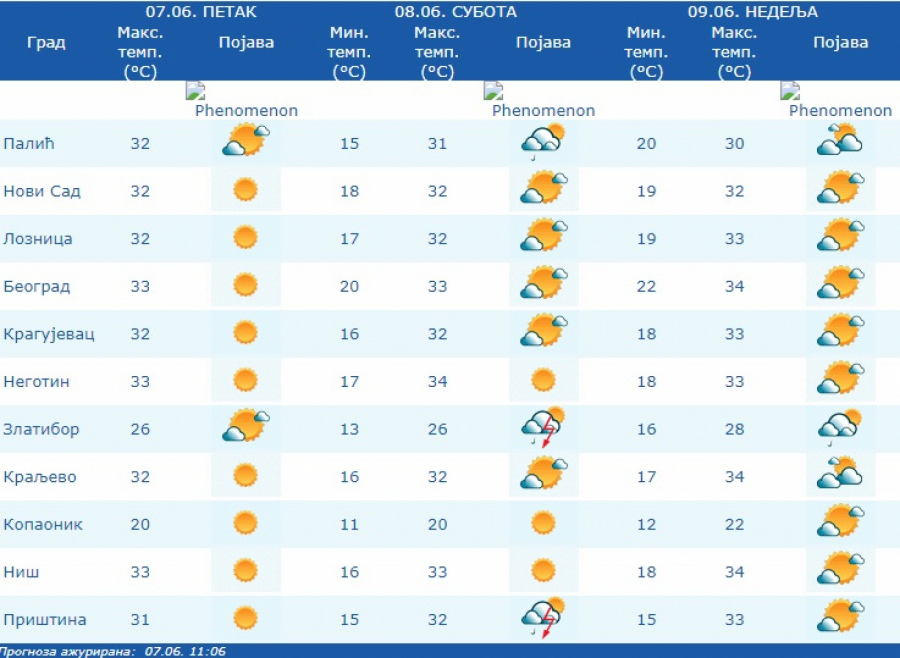Click Palić Friday partly sunny icon
The height and width of the screenshot is (658, 900).
246,140
